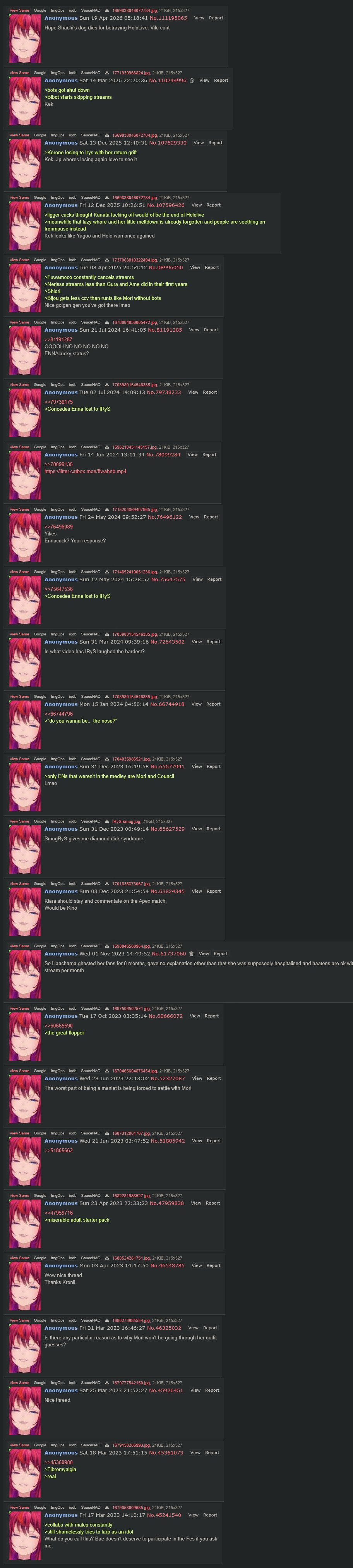Search SauceNAO for post No.46548785 image
Viewport: 353px width, 1568px height.
(91, 1258)
